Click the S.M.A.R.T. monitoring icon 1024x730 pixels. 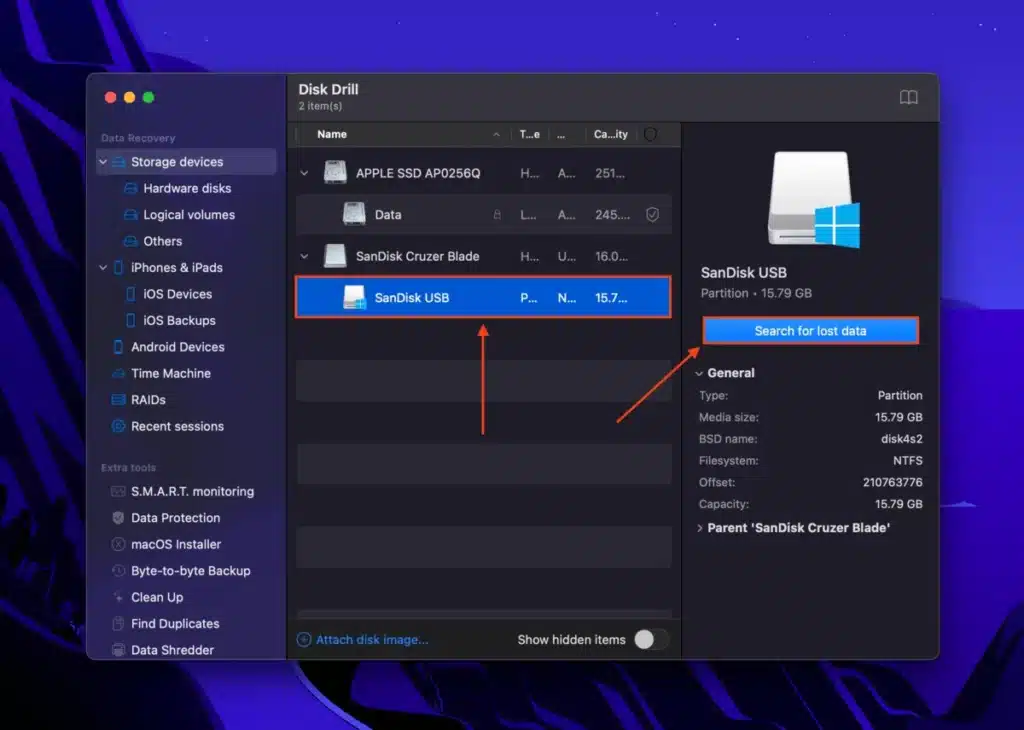coord(118,492)
